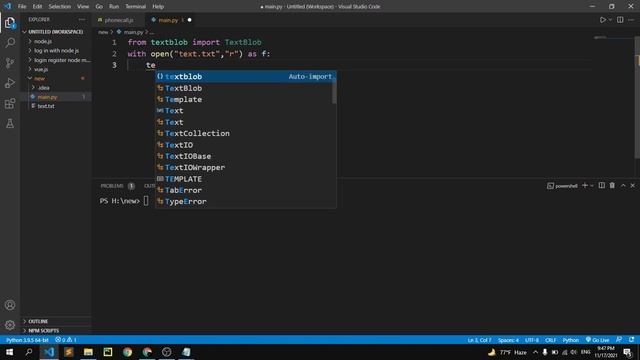640x360 pixels.
Task: Open Windows Start menu
Action: 9,352
